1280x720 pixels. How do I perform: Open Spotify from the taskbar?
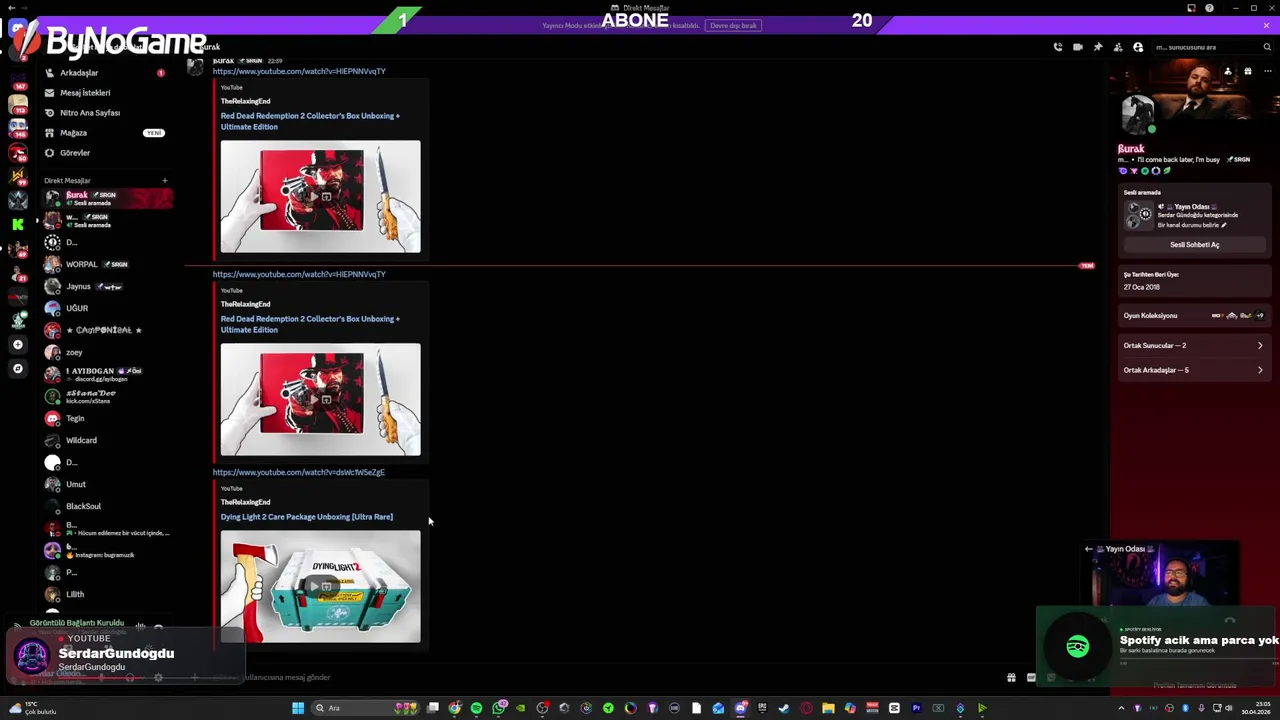tap(476, 708)
